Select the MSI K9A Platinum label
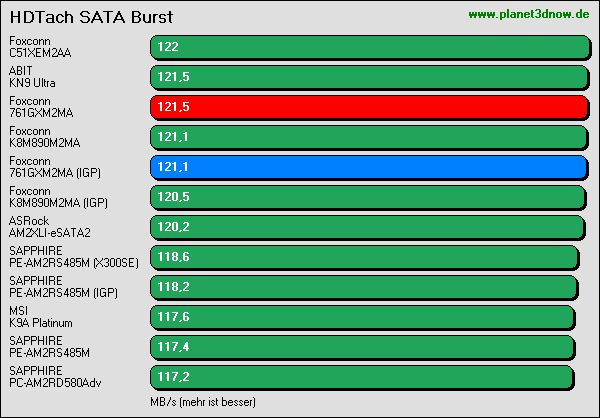 (x=41, y=317)
